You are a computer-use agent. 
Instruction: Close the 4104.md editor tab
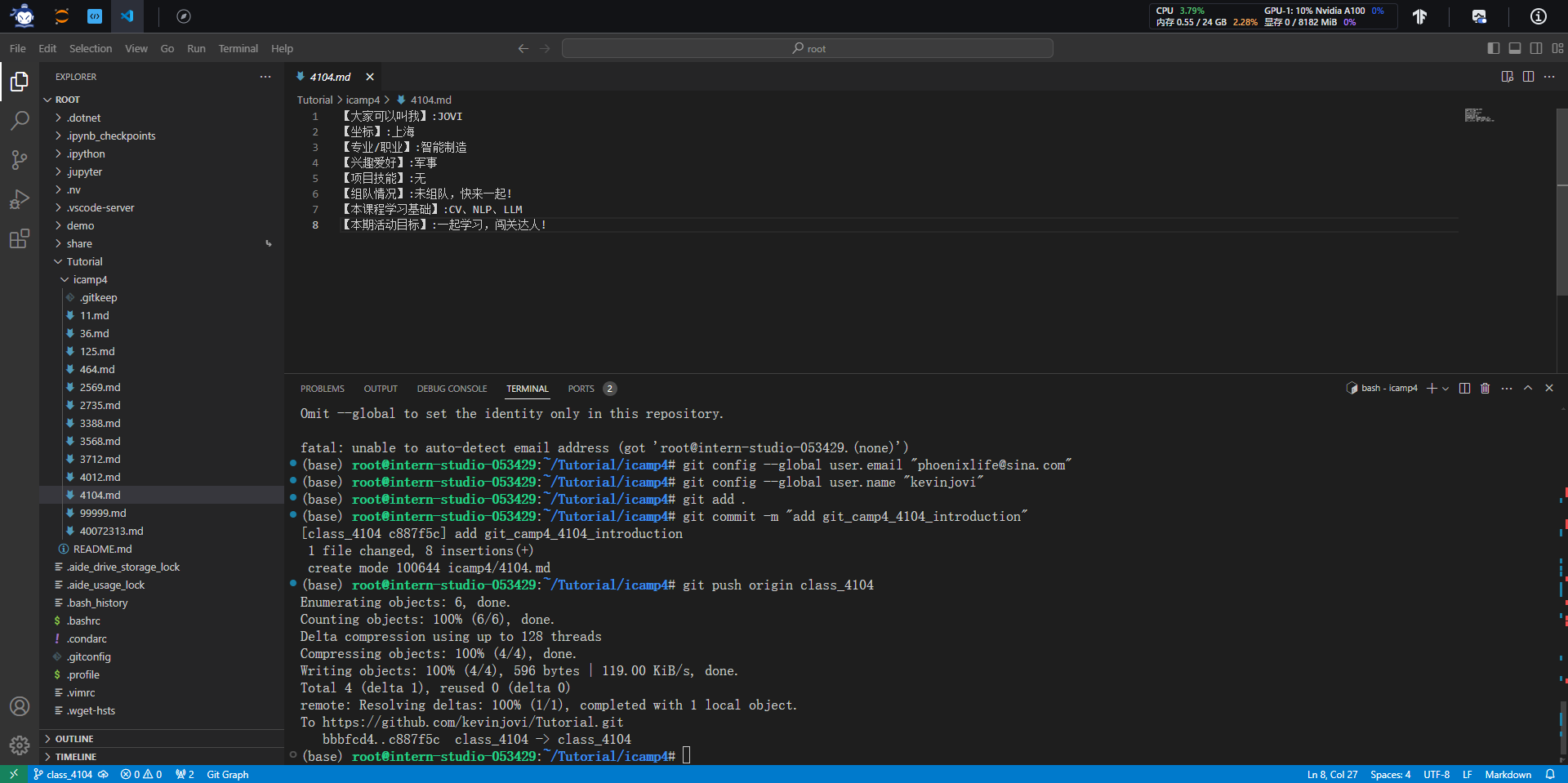point(370,77)
